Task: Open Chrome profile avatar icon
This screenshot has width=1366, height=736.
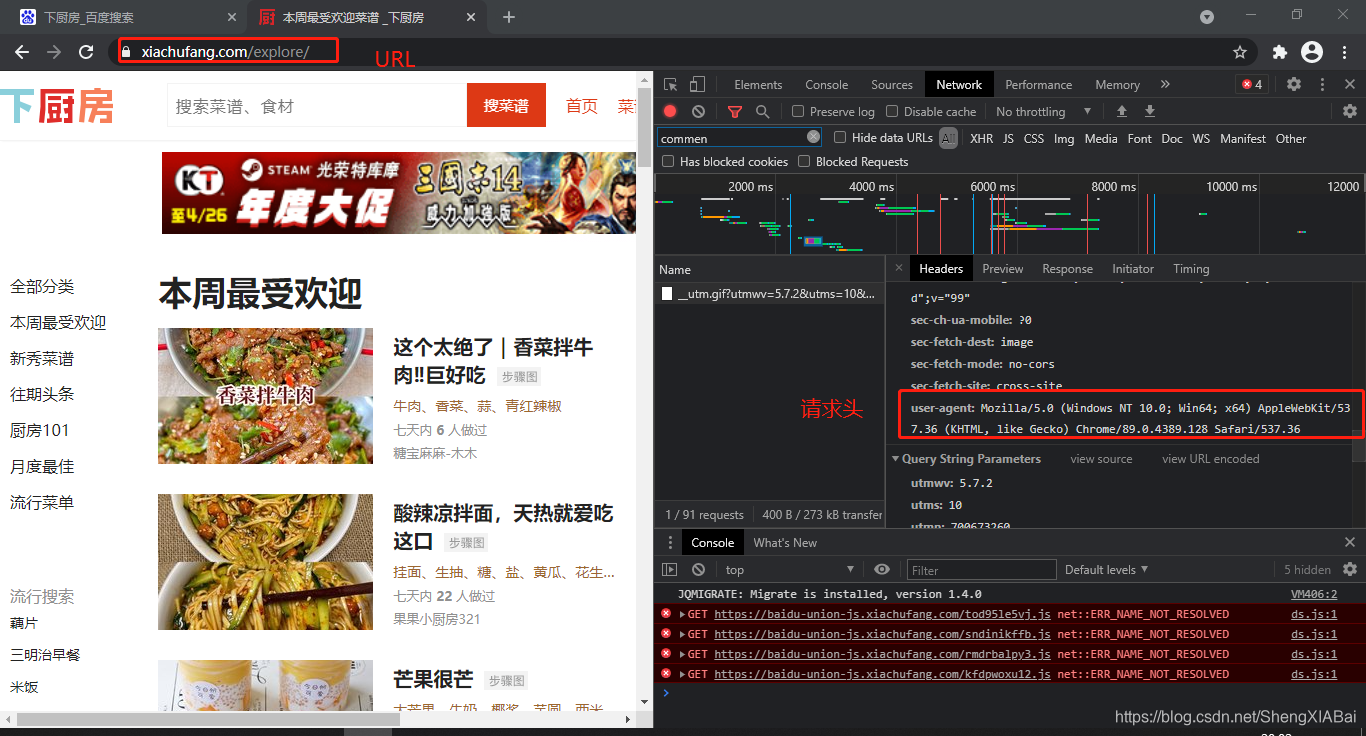Action: pyautogui.click(x=1311, y=52)
